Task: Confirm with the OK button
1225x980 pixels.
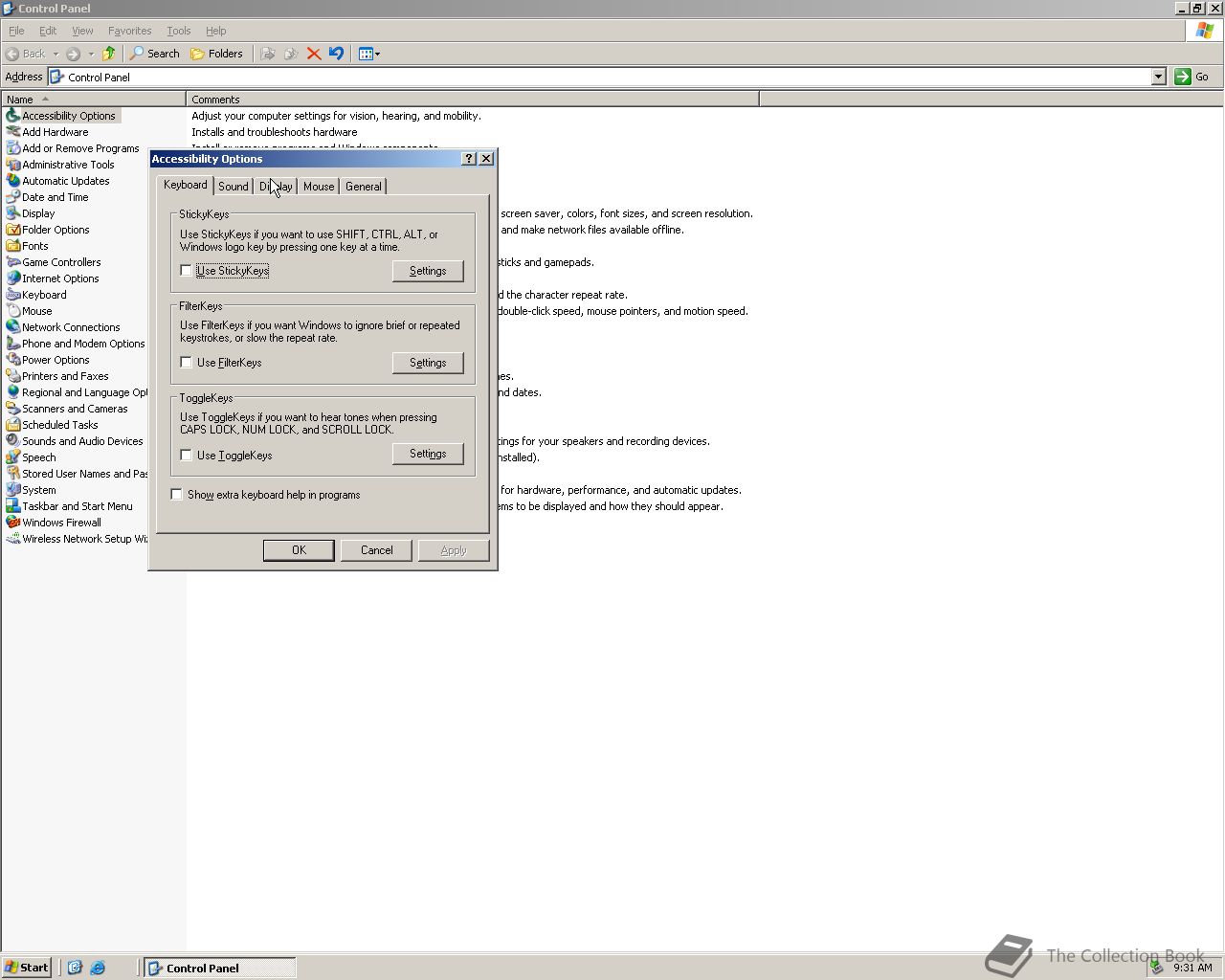Action: [x=299, y=550]
